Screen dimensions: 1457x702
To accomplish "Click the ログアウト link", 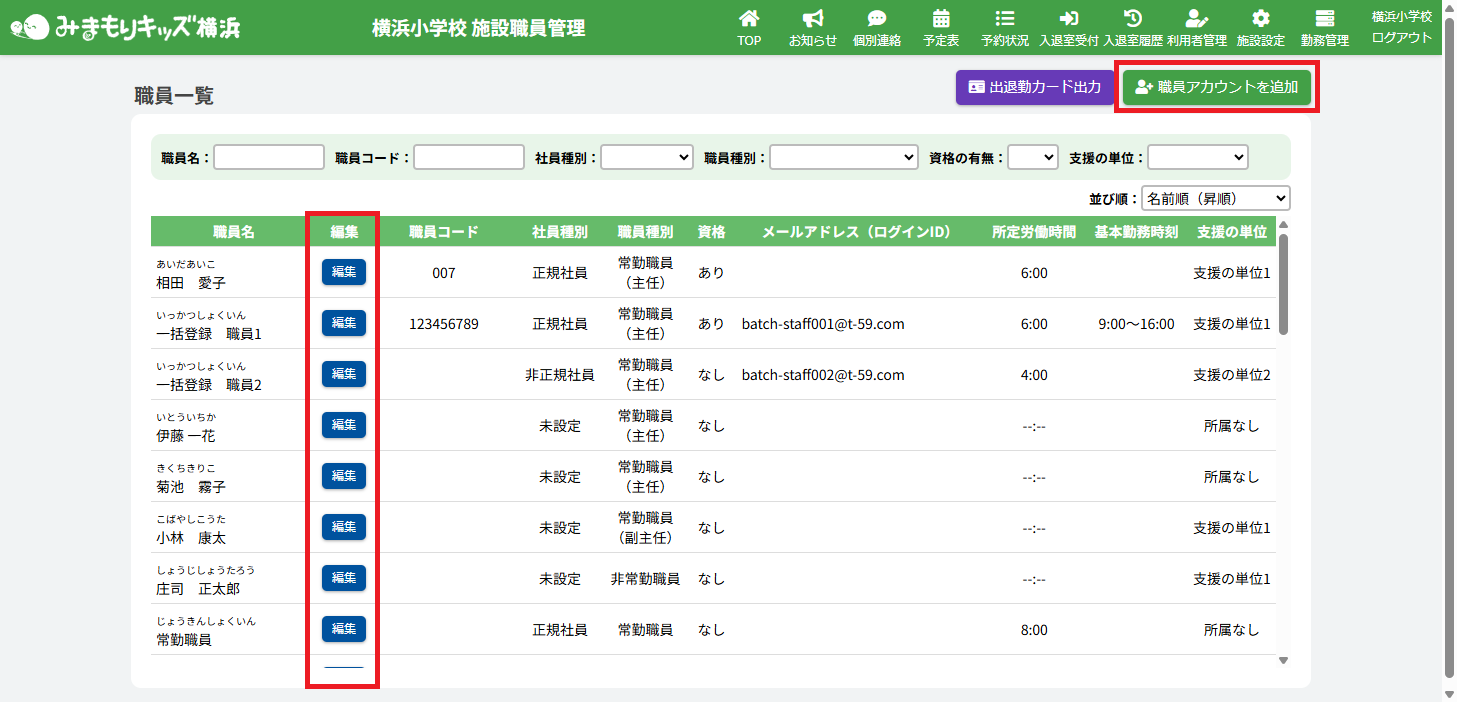I will (x=1401, y=38).
